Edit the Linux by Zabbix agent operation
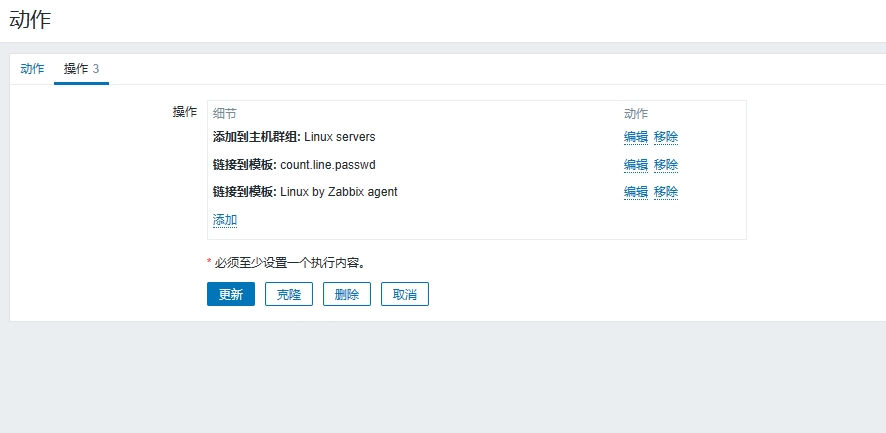Viewport: 886px width, 433px height. point(635,192)
